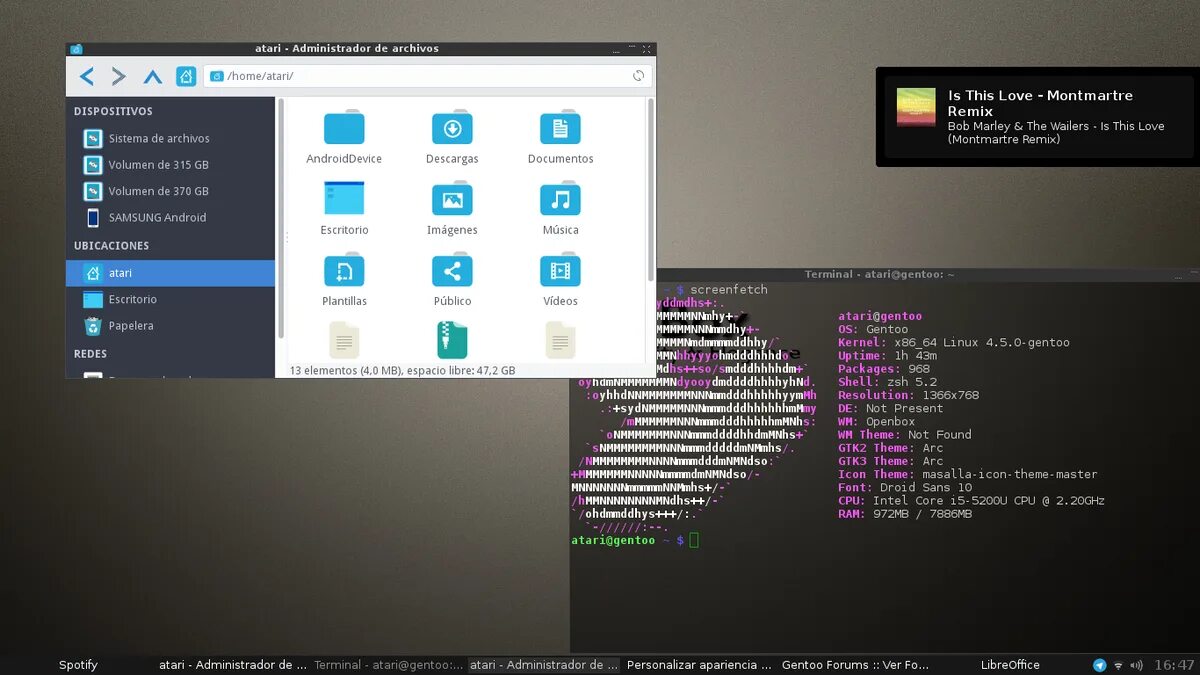Switch to Spotify in the taskbar
This screenshot has height=675, width=1200.
pos(78,665)
